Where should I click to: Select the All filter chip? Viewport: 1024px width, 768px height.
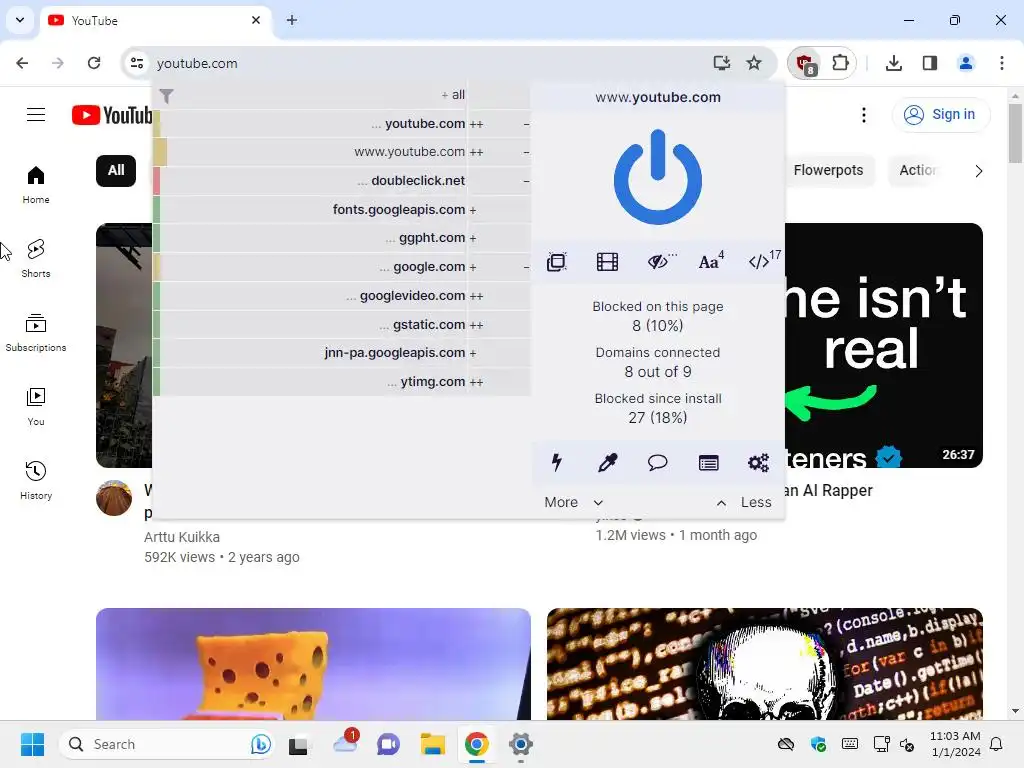pyautogui.click(x=116, y=170)
